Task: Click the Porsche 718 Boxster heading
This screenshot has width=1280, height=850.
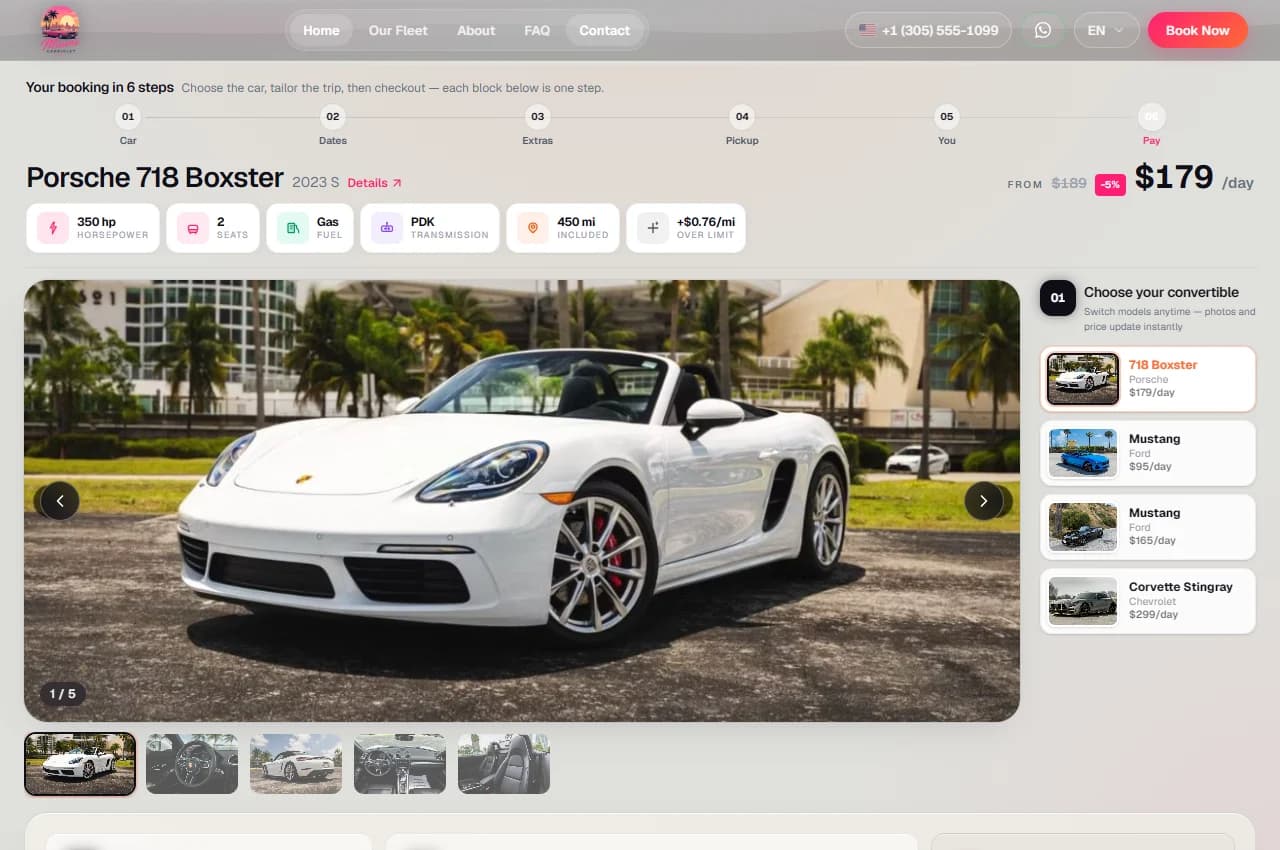Action: pos(155,177)
